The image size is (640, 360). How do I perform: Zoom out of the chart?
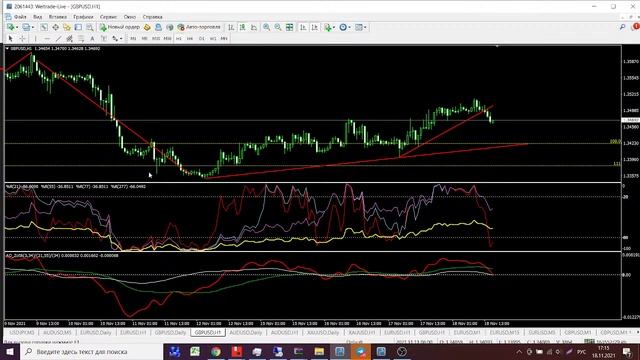tap(278, 27)
